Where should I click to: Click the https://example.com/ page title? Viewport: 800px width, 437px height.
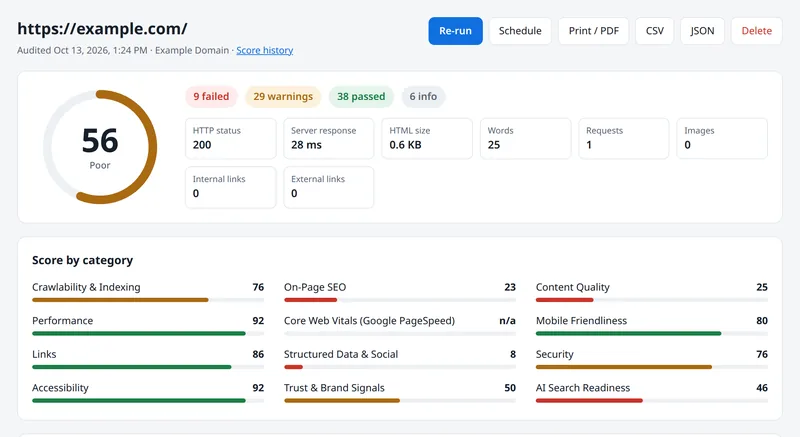tap(102, 29)
